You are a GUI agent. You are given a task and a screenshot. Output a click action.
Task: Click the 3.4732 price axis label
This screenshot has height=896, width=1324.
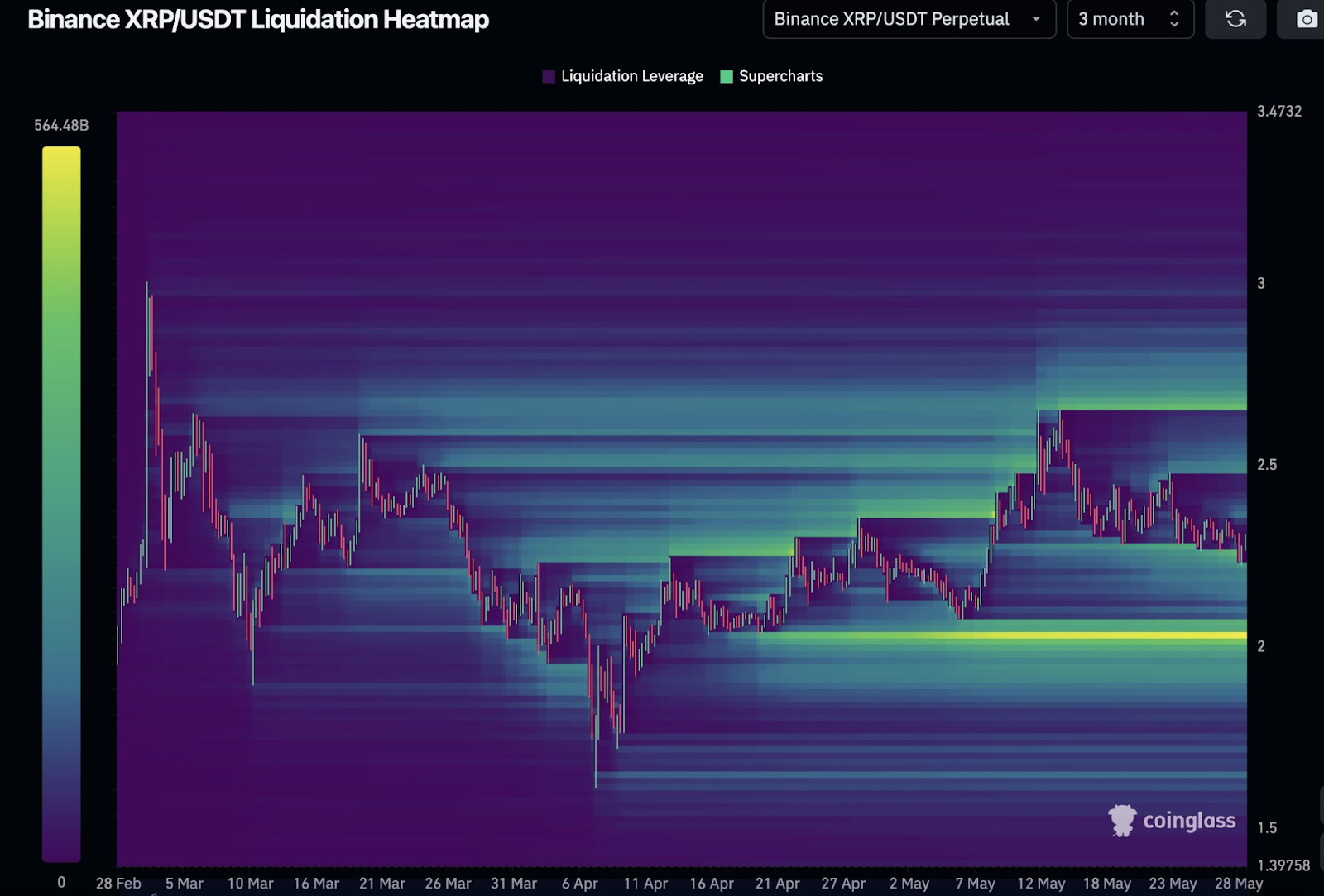click(1279, 111)
